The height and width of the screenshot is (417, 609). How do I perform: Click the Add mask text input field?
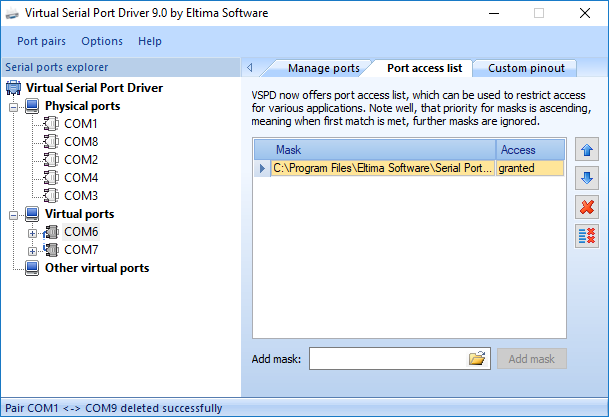click(388, 359)
